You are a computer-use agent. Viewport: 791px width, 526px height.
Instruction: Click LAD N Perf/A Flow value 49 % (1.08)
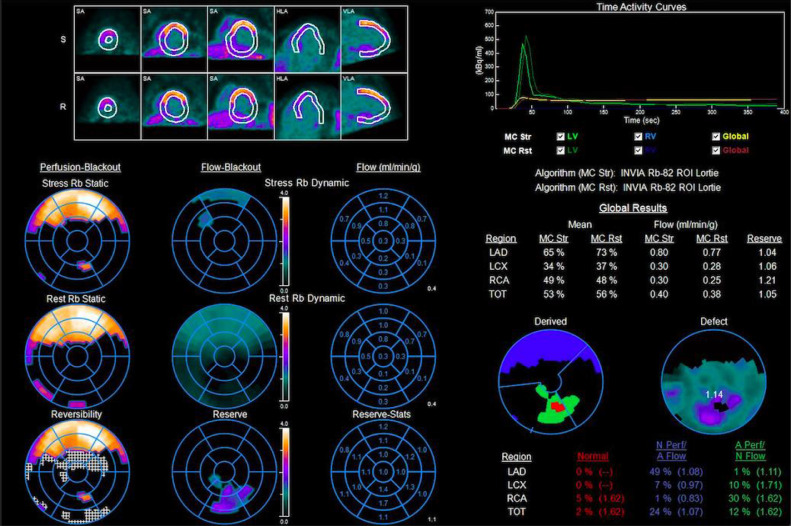click(674, 472)
